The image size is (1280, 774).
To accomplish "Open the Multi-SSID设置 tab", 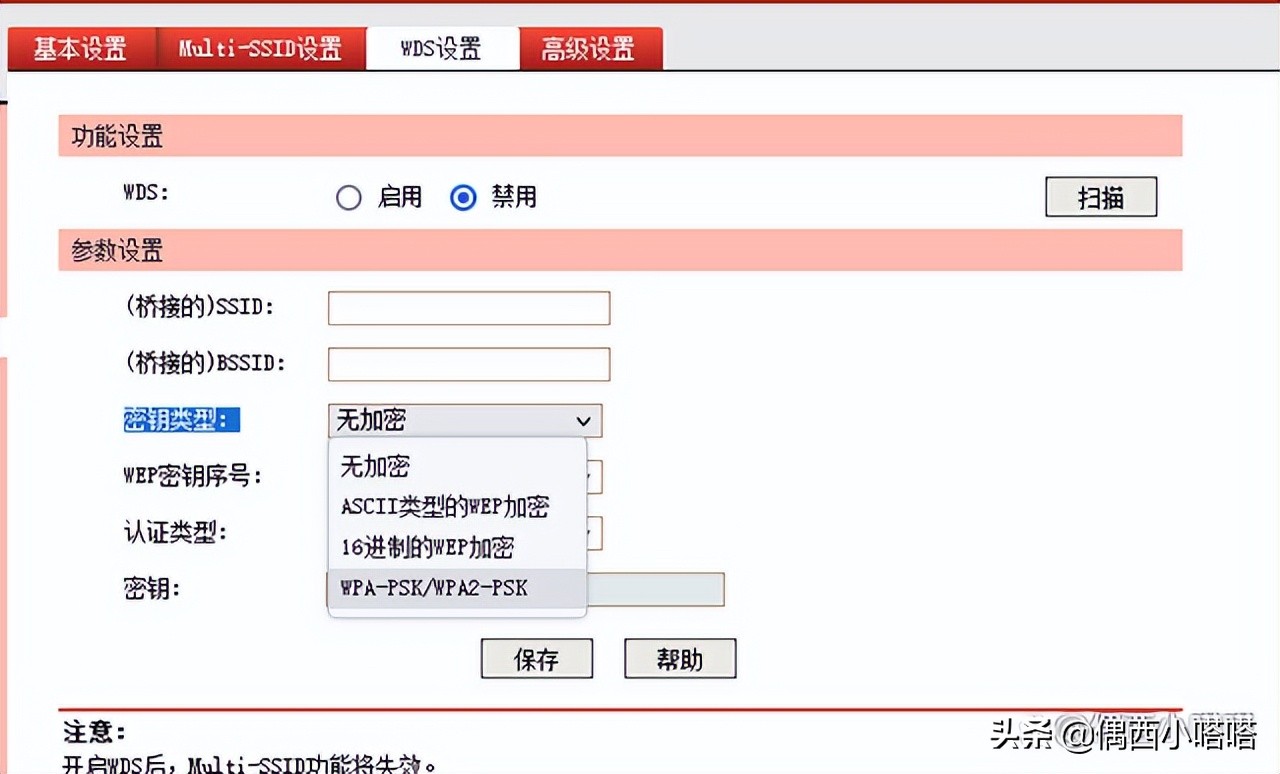I will pos(260,48).
